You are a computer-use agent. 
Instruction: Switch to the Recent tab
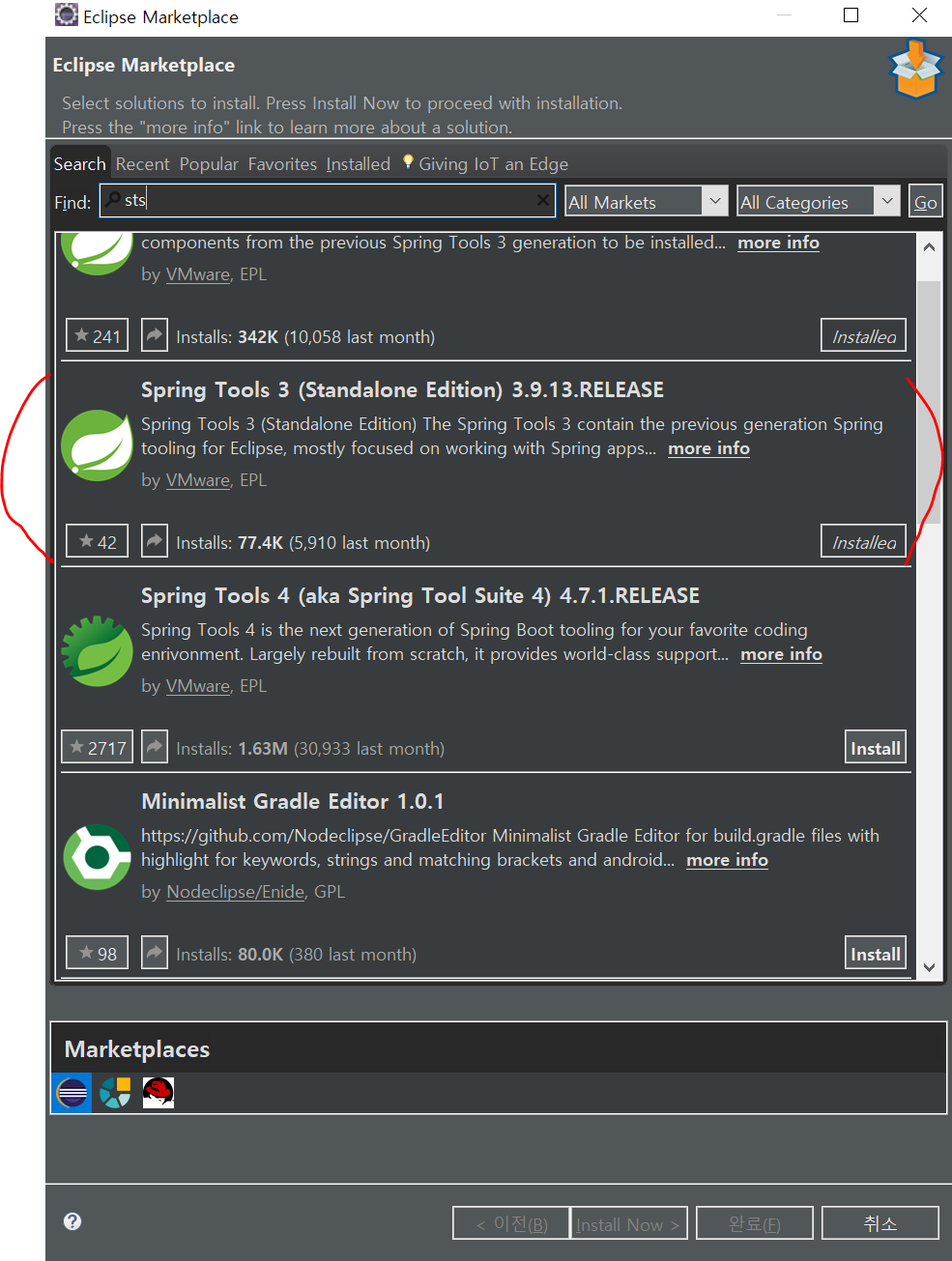[142, 163]
